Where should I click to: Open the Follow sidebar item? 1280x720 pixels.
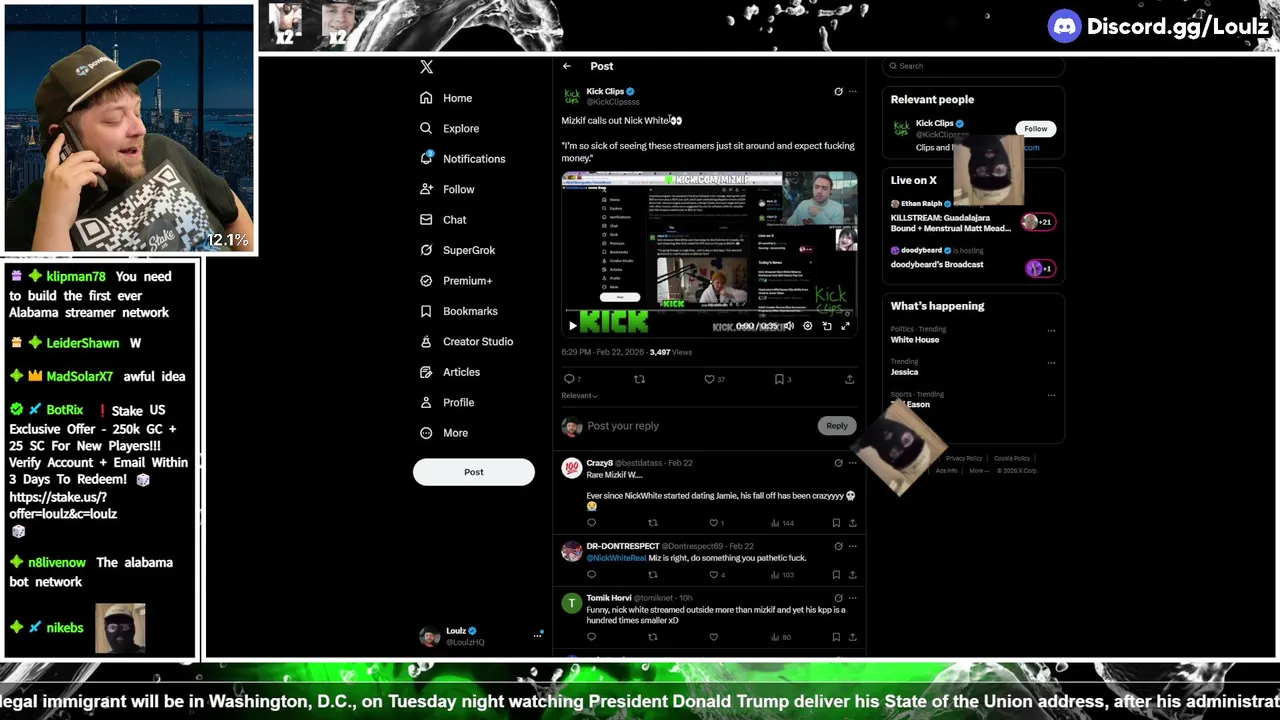(447, 189)
